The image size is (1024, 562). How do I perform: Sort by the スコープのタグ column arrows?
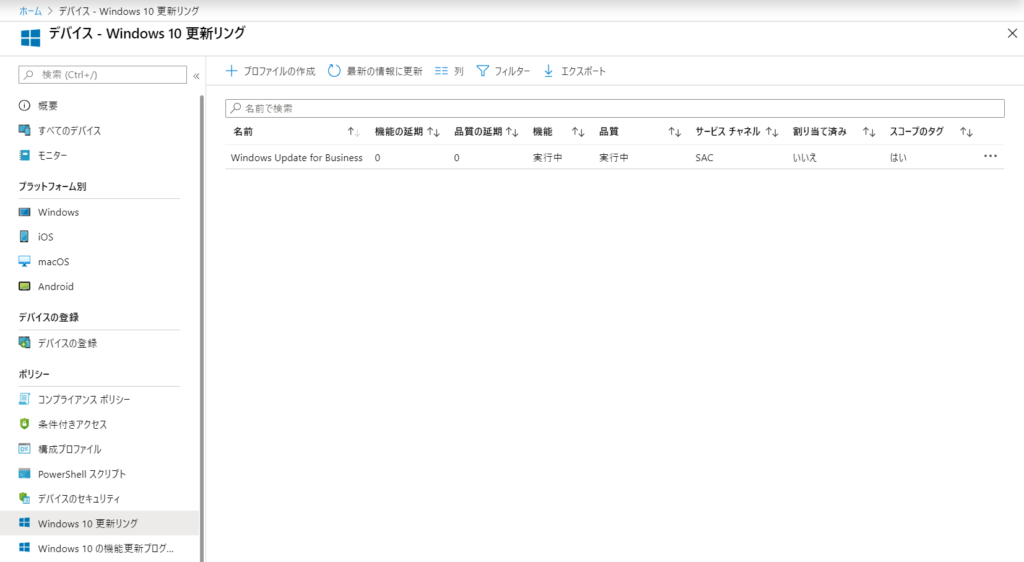(x=966, y=132)
